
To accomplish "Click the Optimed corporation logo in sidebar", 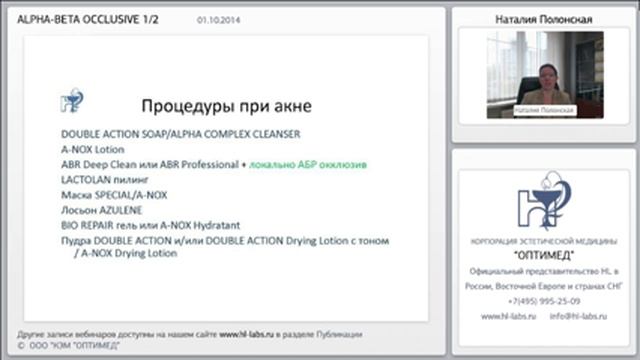I will [x=544, y=200].
